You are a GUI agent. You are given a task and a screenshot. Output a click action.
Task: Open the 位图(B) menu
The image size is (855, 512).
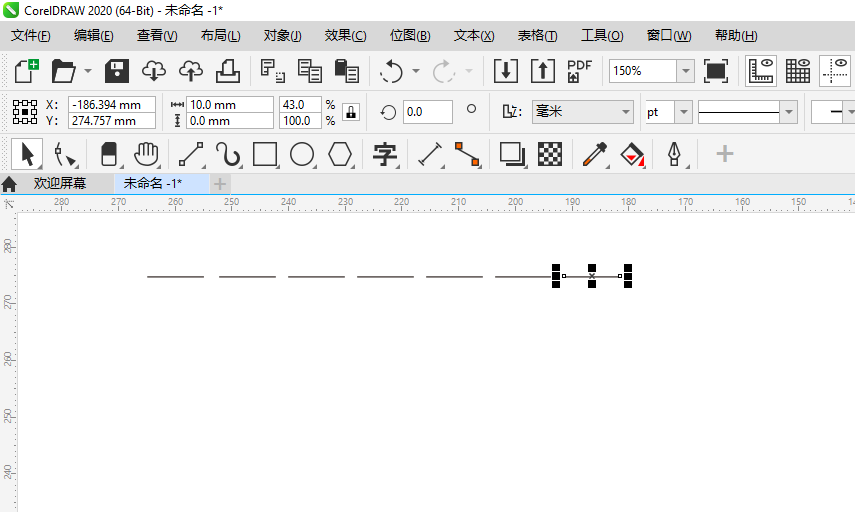(x=410, y=35)
